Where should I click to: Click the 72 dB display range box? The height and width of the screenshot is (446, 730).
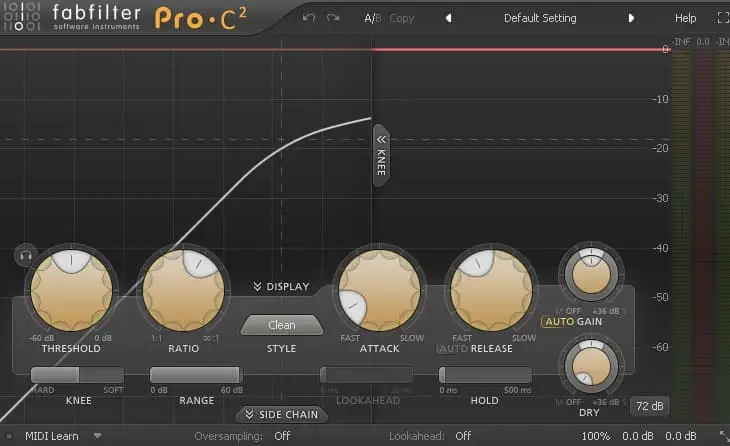point(649,406)
